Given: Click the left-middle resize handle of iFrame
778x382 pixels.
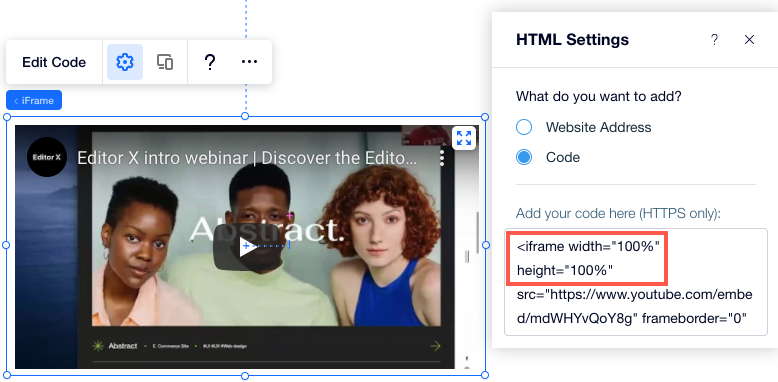Looking at the screenshot, I should (6, 245).
